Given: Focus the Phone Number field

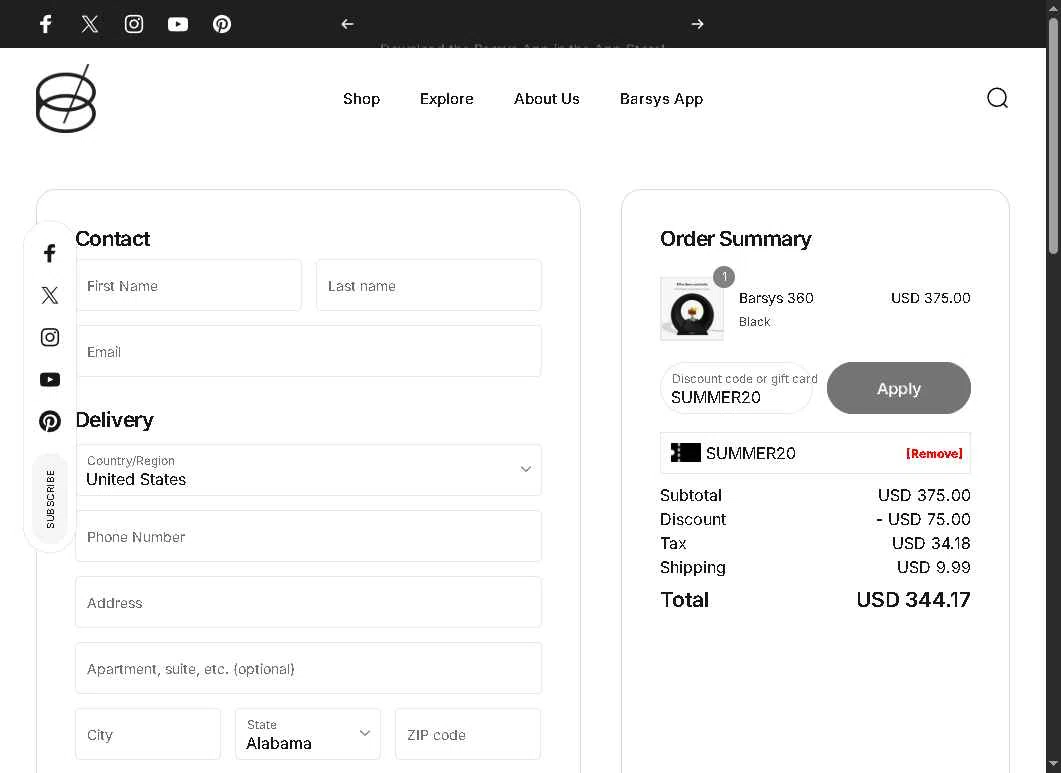Looking at the screenshot, I should pos(309,536).
